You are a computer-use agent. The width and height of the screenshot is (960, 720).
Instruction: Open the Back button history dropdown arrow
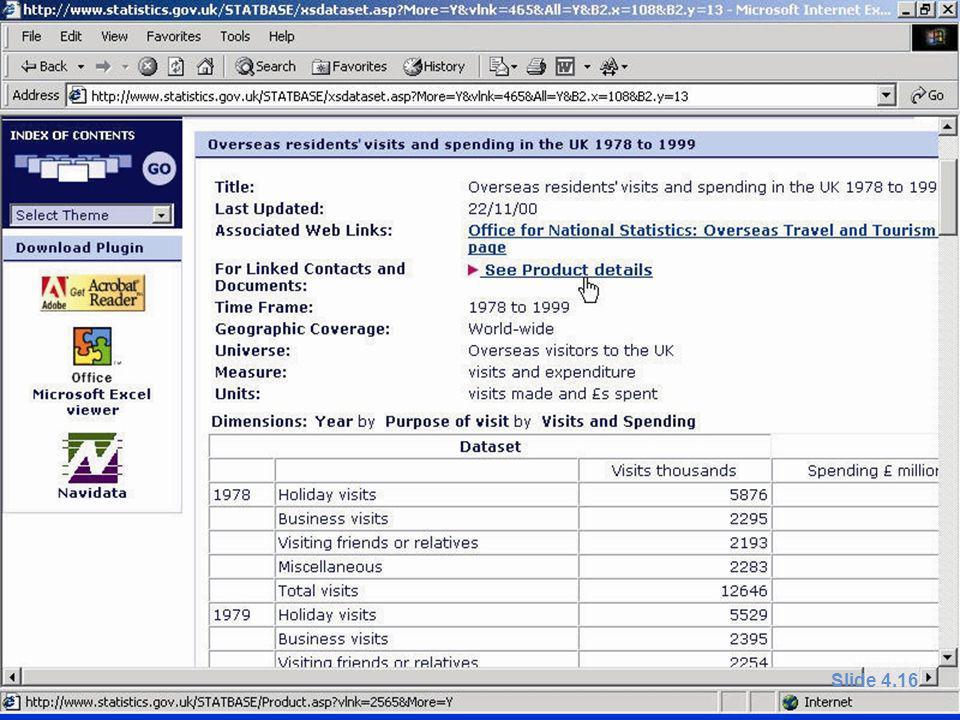click(81, 66)
